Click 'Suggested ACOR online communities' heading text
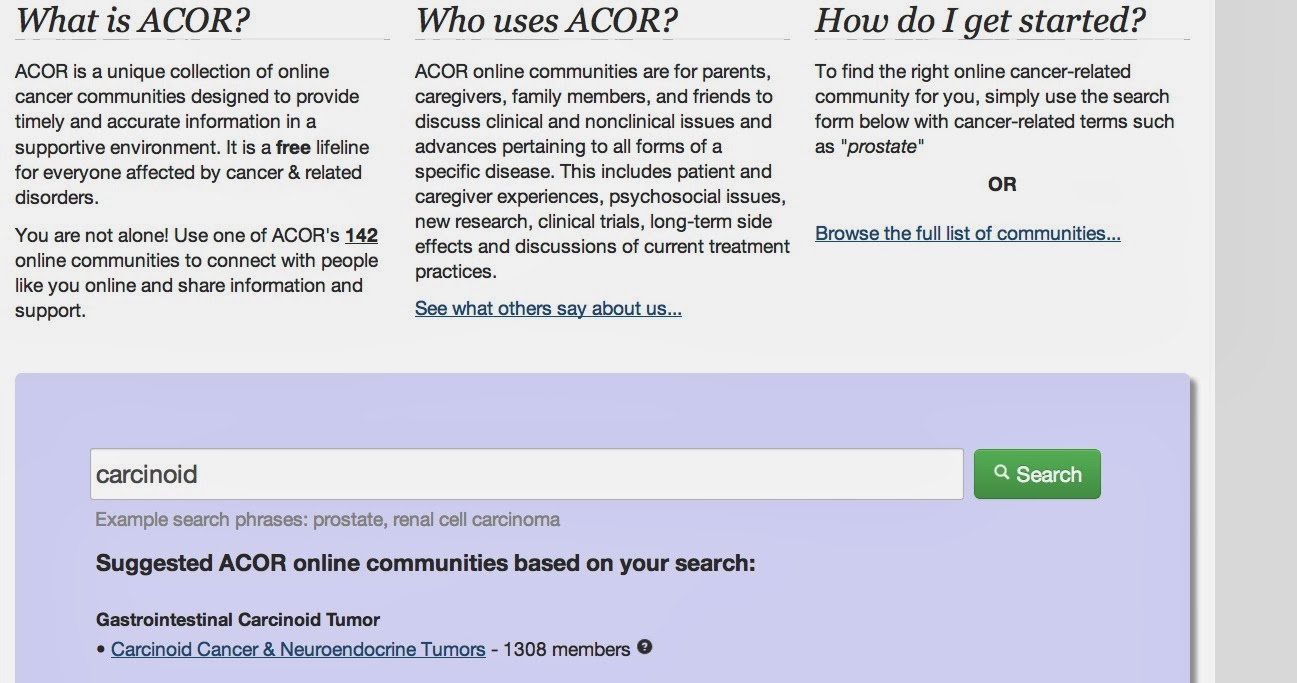Image resolution: width=1297 pixels, height=683 pixels. (425, 563)
